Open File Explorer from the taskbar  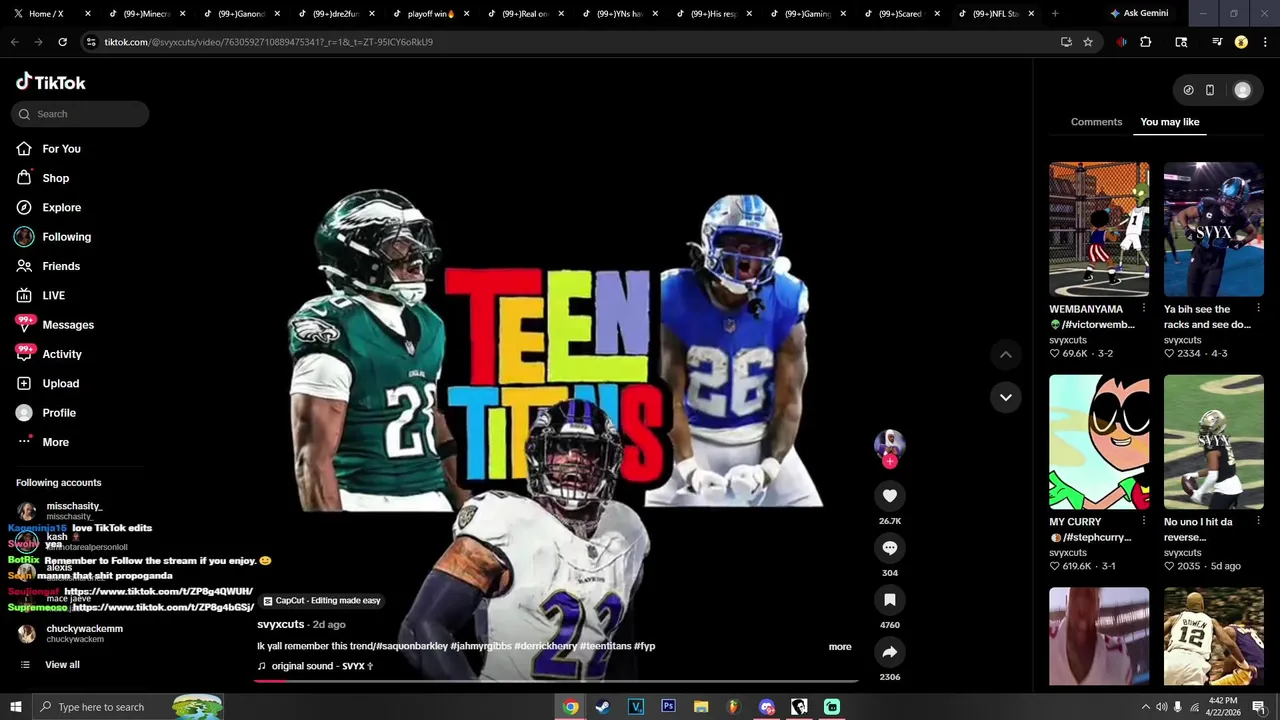(701, 707)
